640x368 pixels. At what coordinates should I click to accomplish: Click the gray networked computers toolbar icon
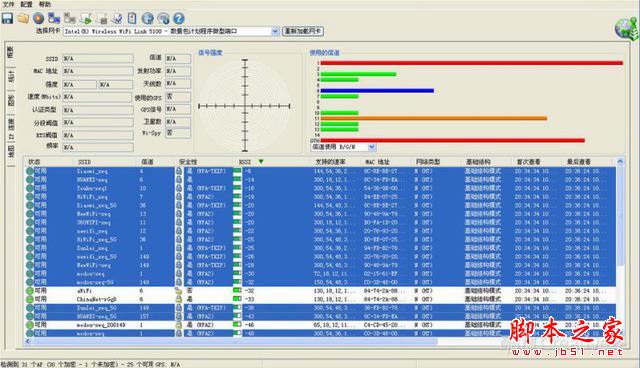click(x=70, y=18)
